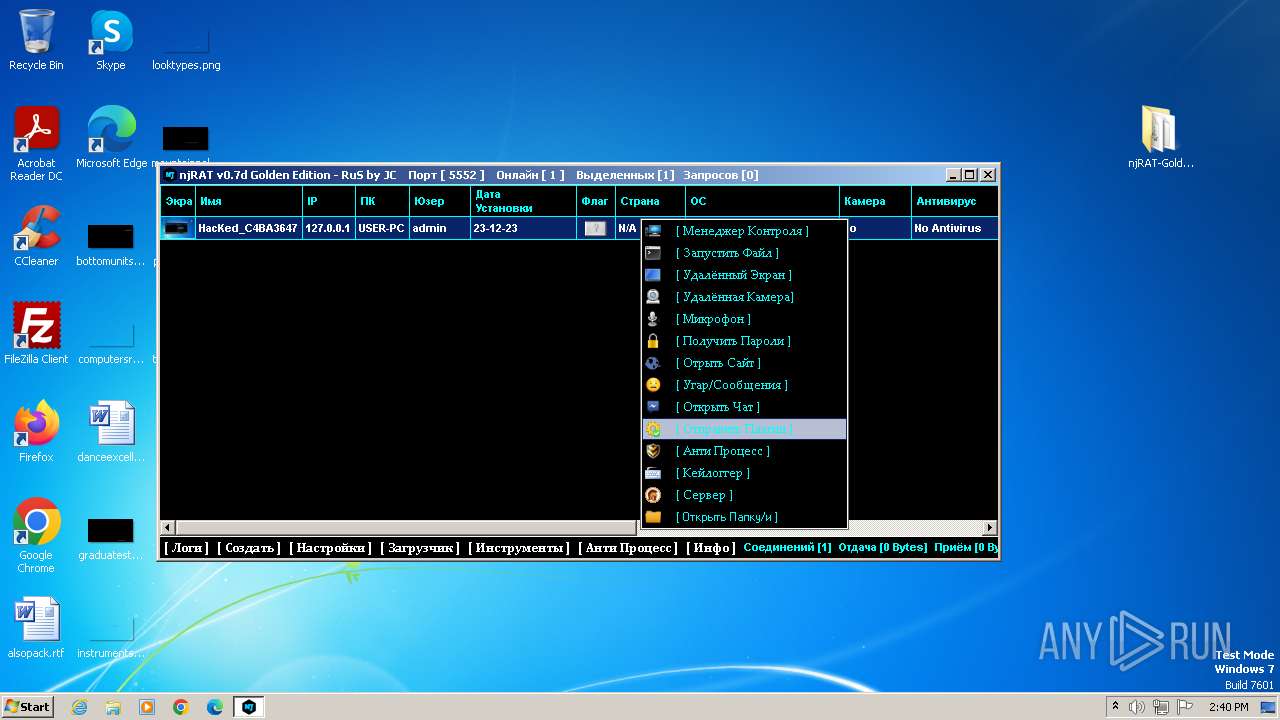Click the No Antivirus cell
The width and height of the screenshot is (1280, 720).
tap(955, 228)
